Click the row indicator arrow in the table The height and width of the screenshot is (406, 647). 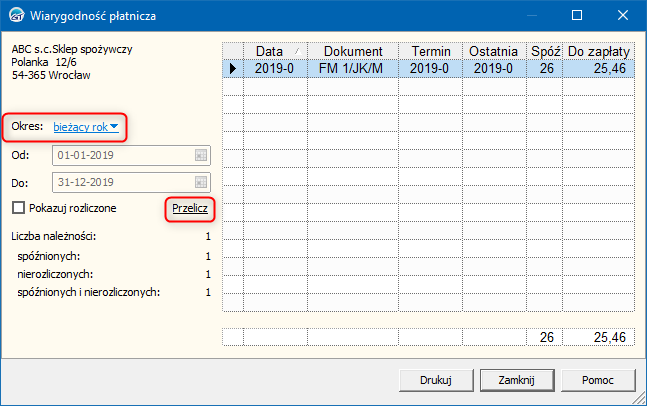pos(232,68)
